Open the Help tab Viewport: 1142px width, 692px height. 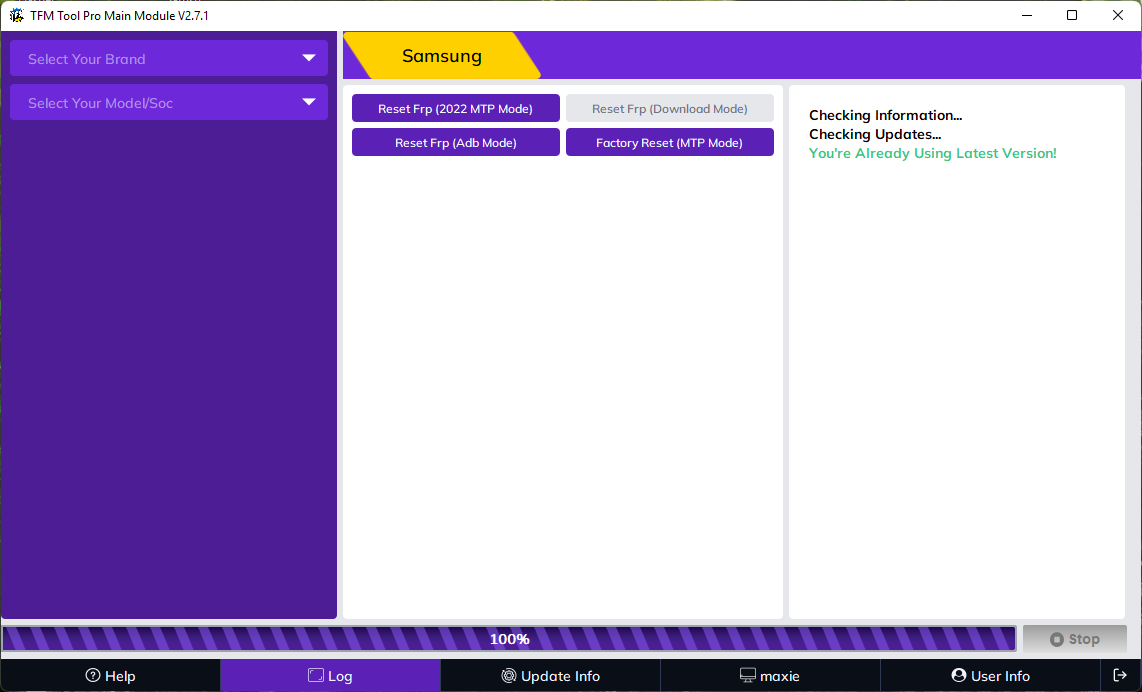pos(111,676)
